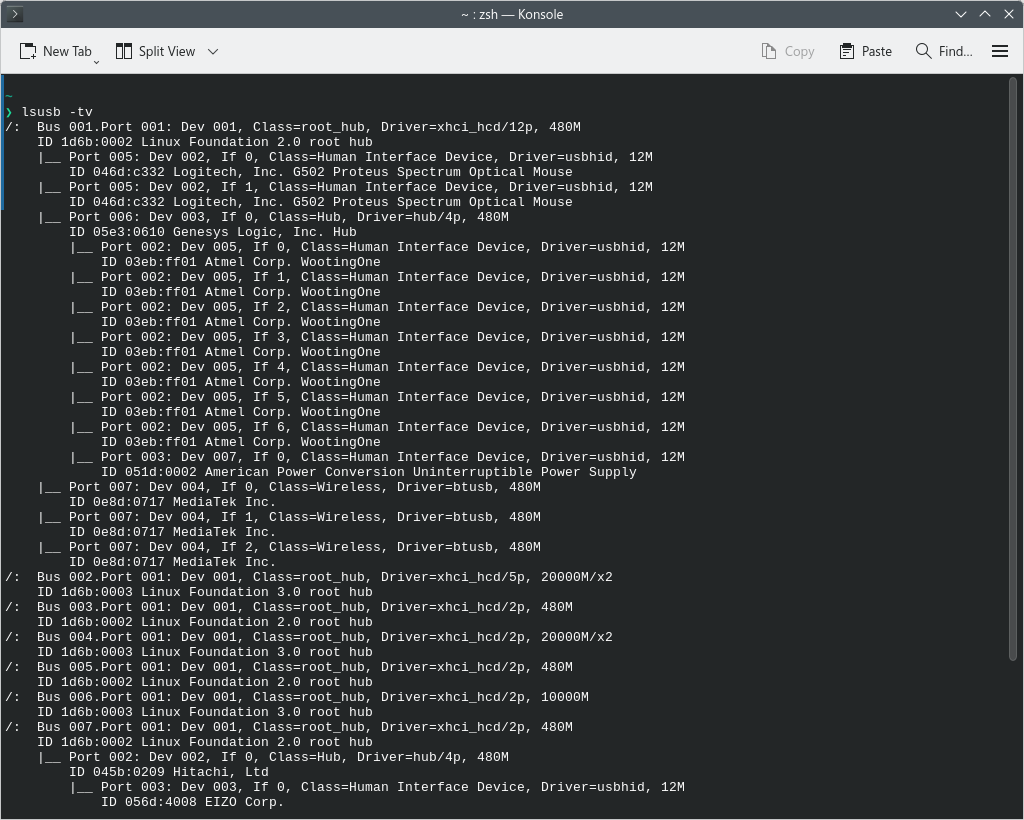The image size is (1024, 820).
Task: Click the WootingOne 'If 6' port line
Action: click(x=377, y=427)
